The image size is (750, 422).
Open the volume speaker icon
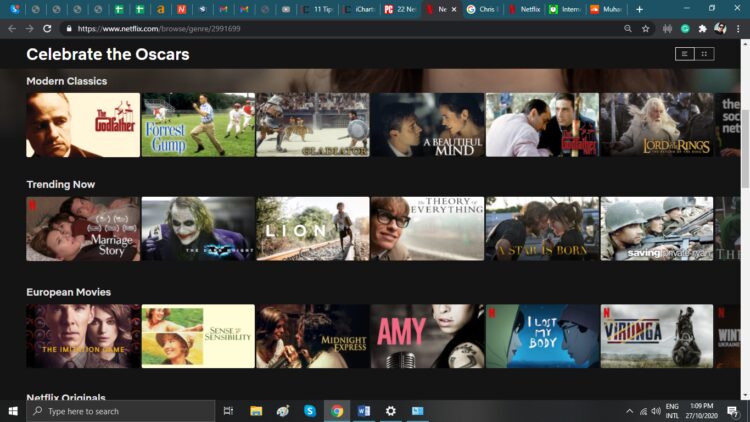656,411
